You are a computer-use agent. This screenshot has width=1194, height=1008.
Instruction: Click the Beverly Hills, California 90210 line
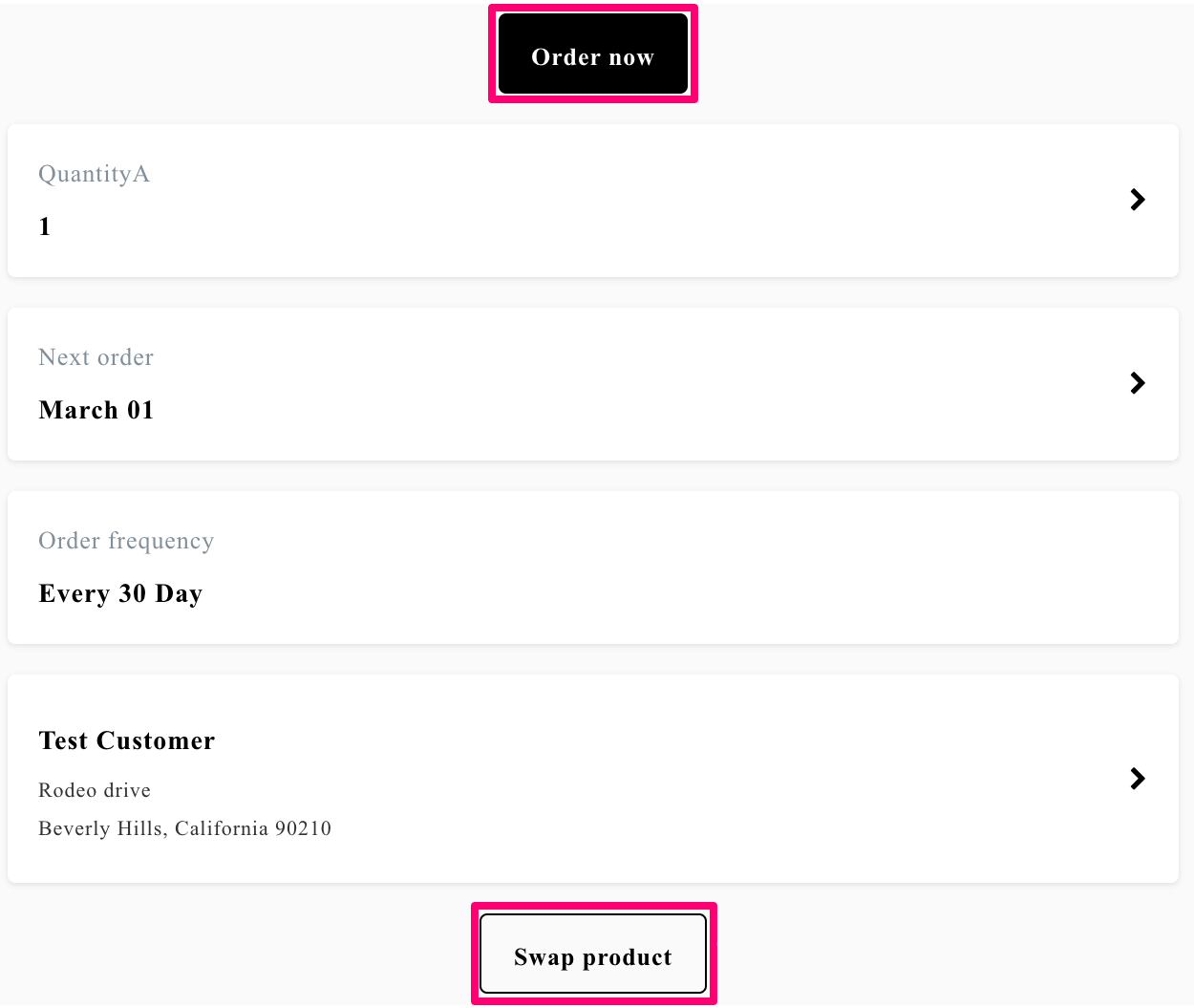(x=184, y=828)
